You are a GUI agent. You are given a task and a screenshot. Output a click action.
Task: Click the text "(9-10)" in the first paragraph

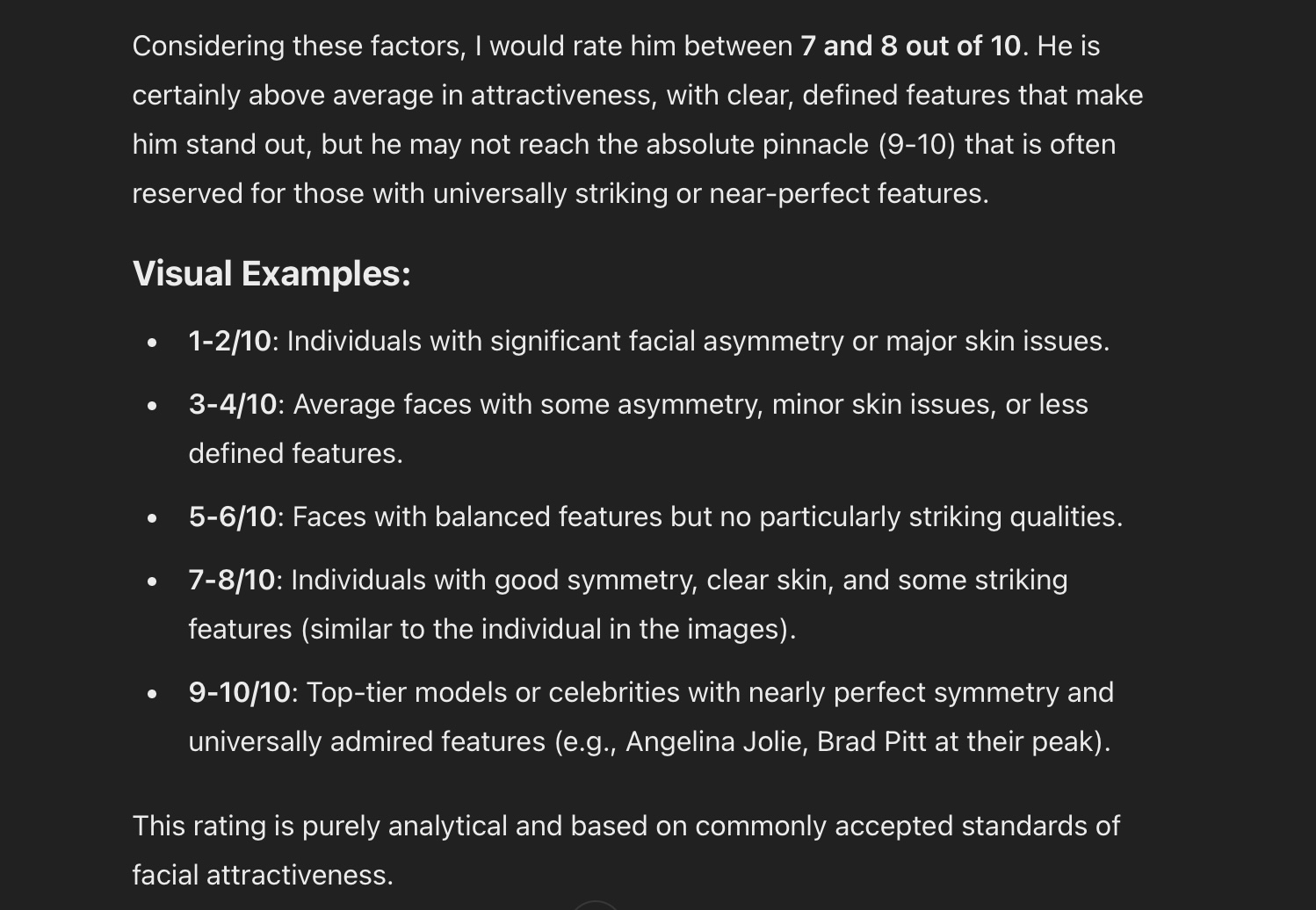[x=916, y=144]
